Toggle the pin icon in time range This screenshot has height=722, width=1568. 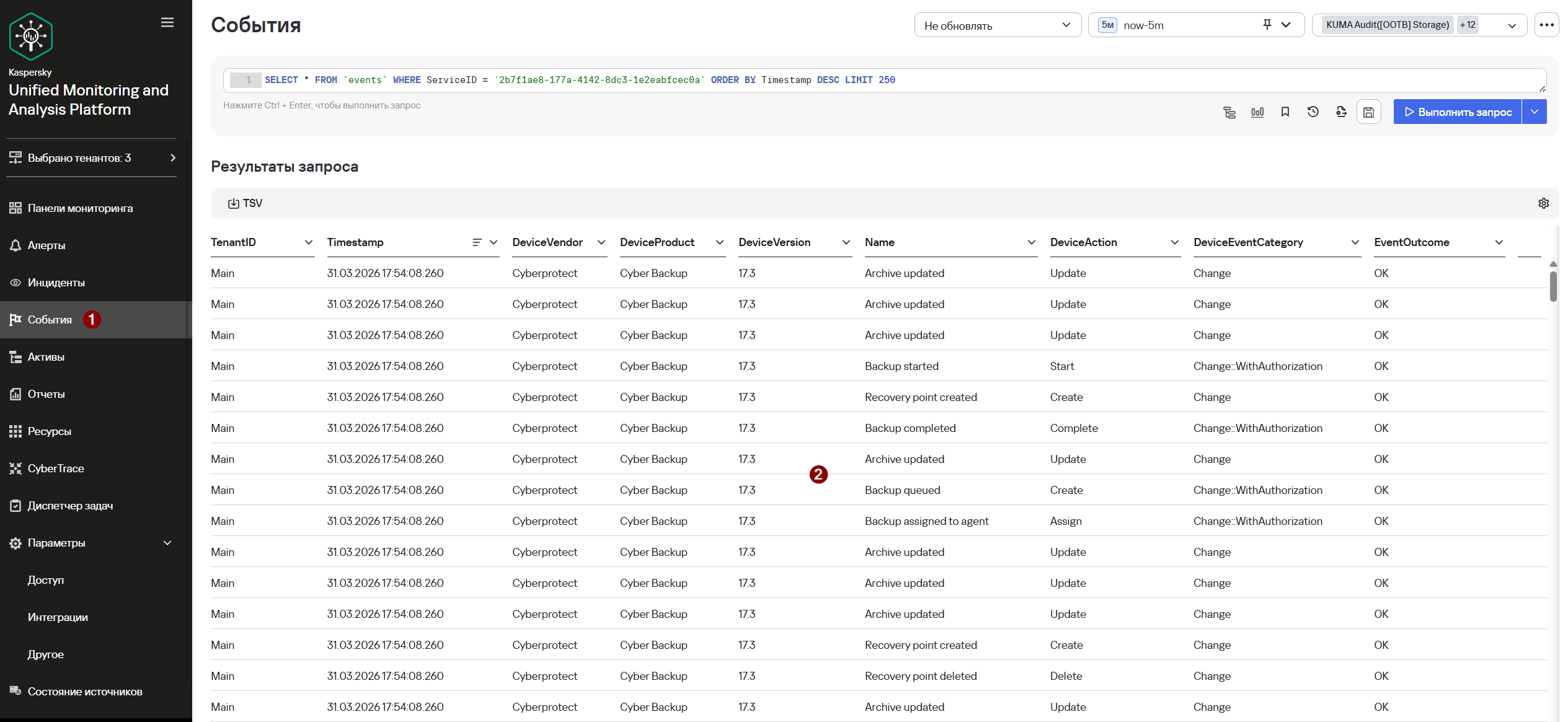click(x=1267, y=25)
